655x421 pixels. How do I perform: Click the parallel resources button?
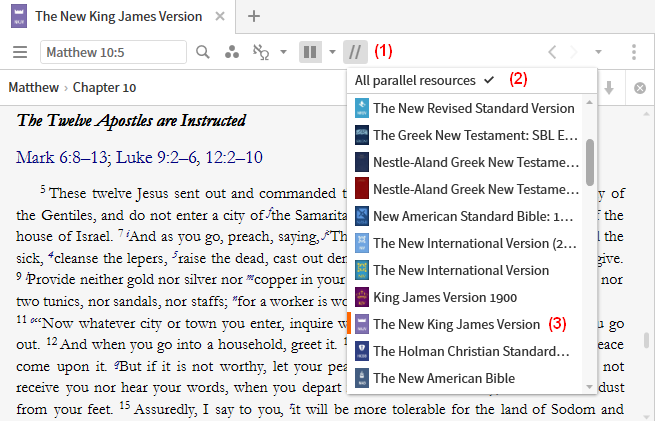tap(355, 52)
